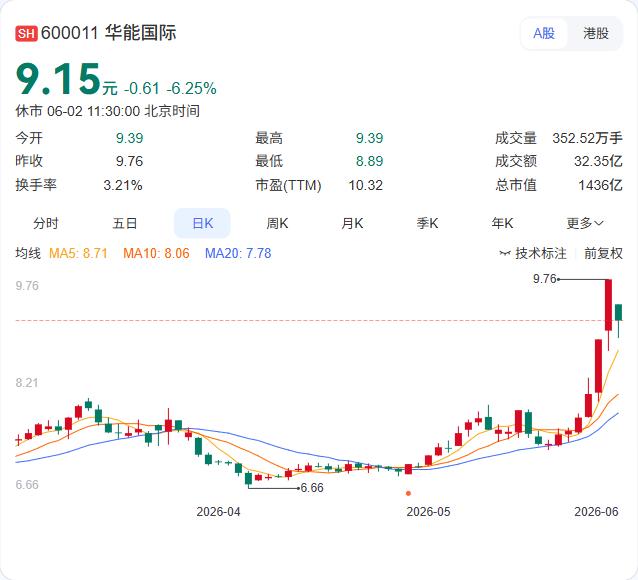
Task: Click the stock title 600011 华能国际
Action: click(x=109, y=33)
